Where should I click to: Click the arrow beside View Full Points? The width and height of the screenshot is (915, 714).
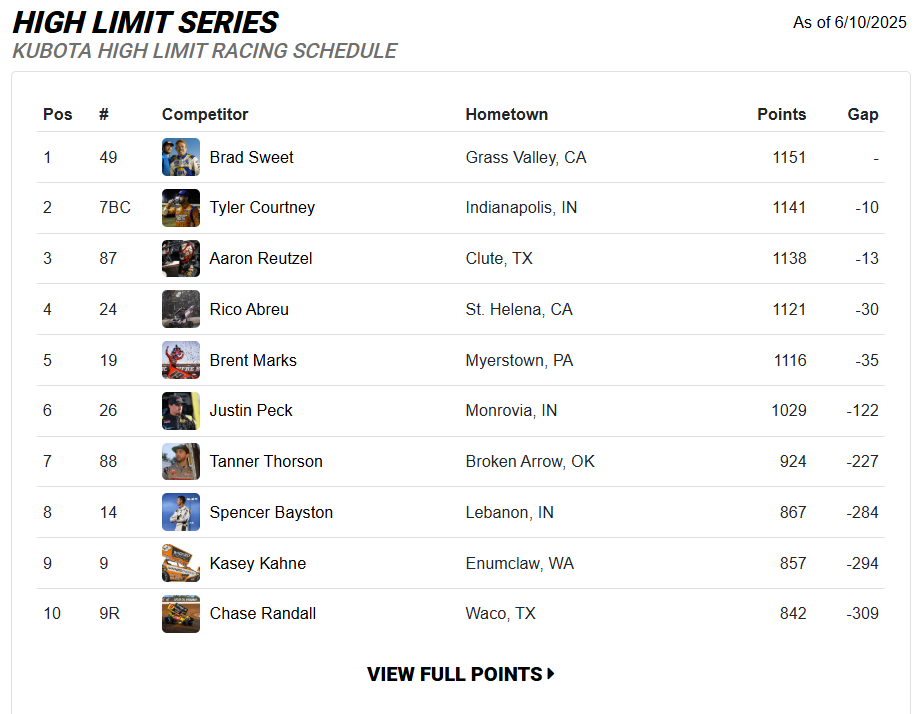551,674
